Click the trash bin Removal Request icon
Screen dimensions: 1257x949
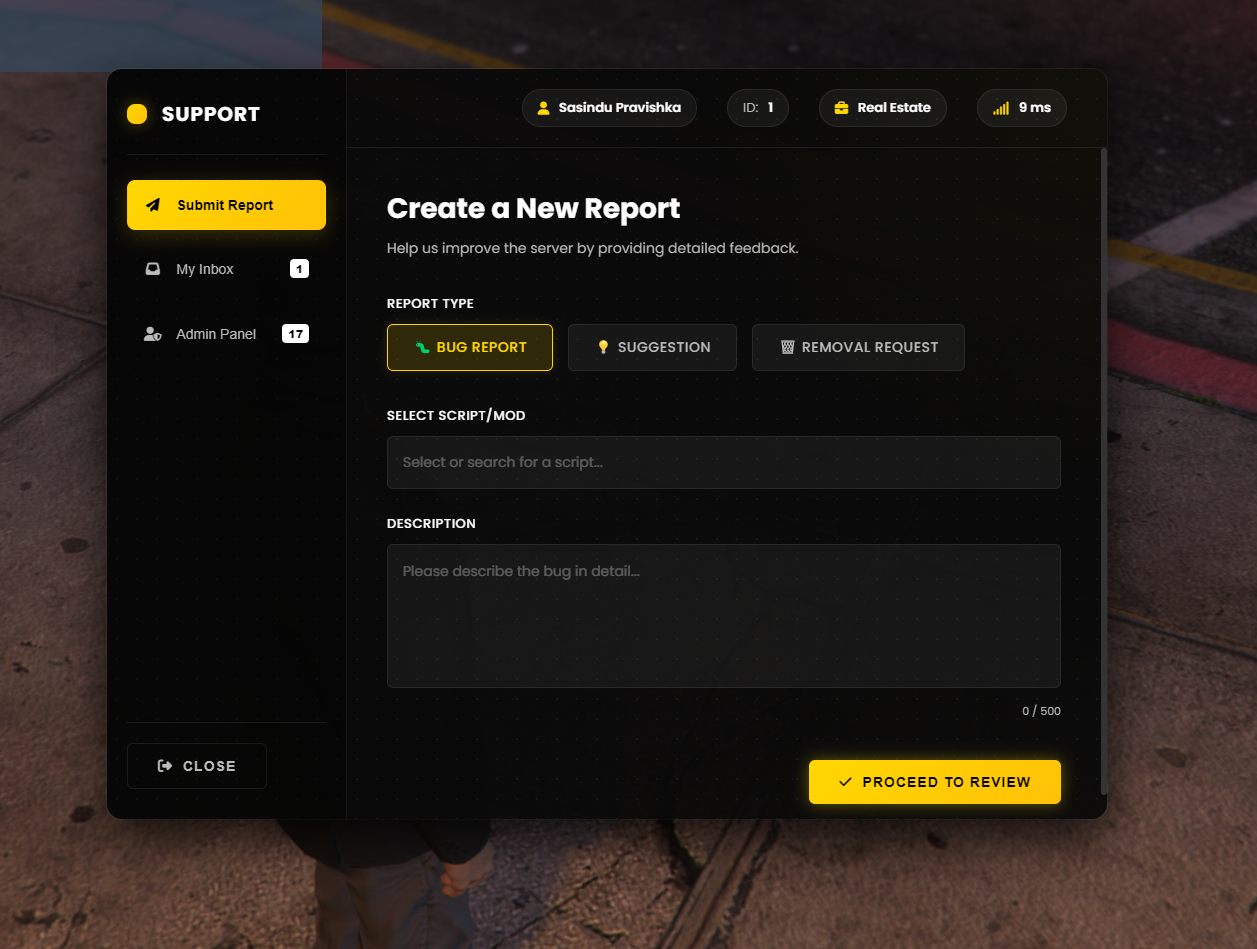[787, 347]
